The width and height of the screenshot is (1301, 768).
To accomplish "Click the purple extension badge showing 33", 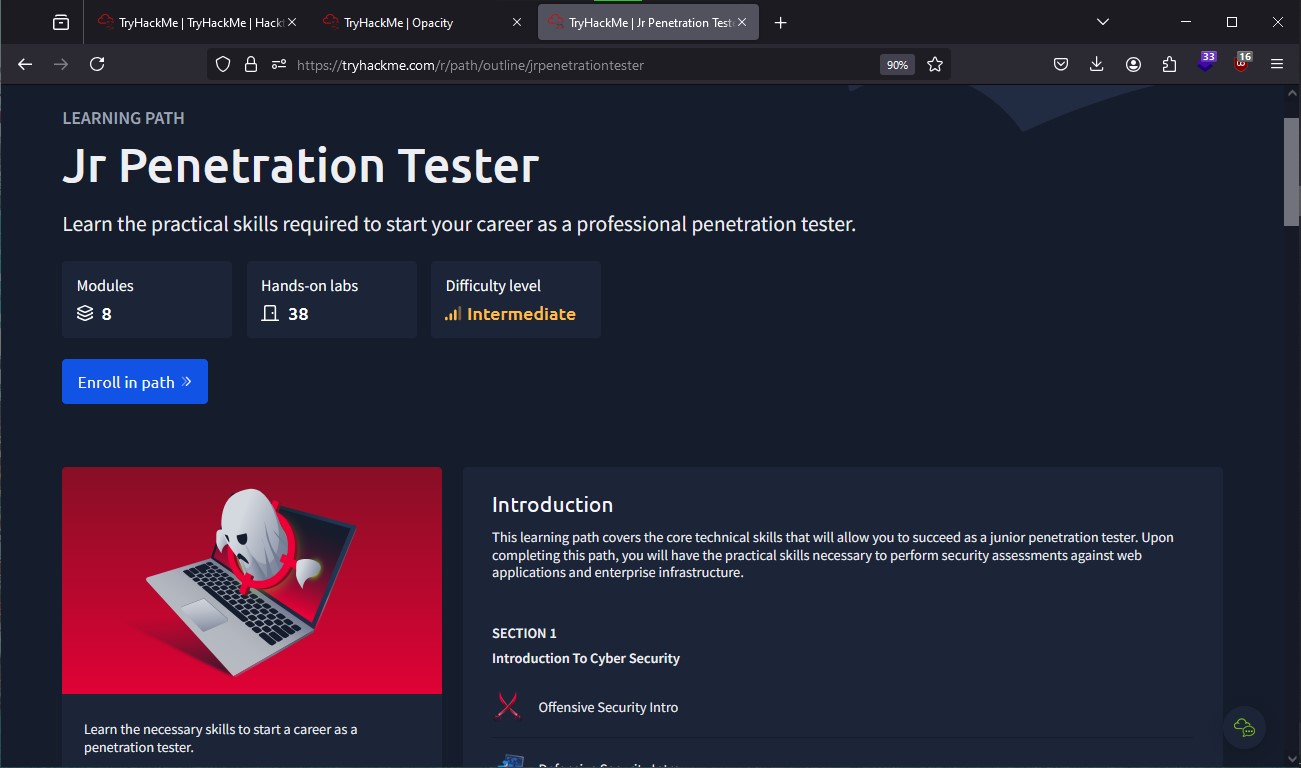I will click(x=1207, y=62).
